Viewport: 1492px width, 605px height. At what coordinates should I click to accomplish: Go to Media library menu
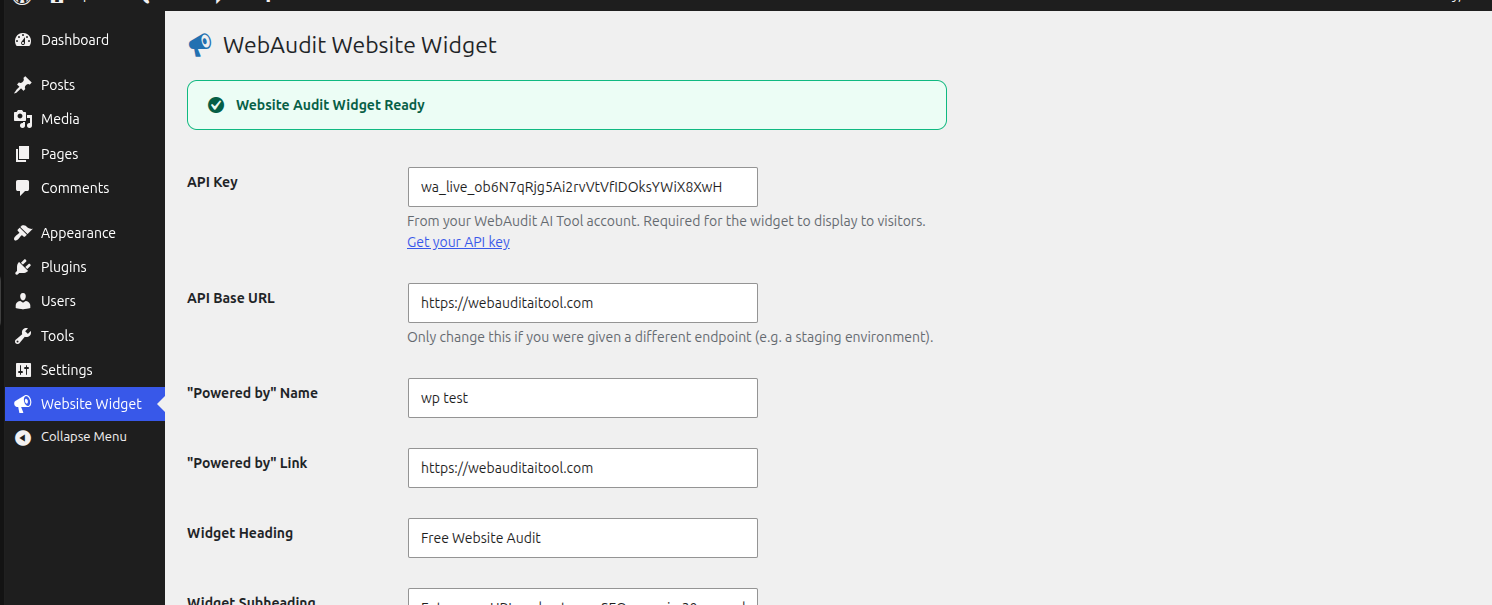85,119
